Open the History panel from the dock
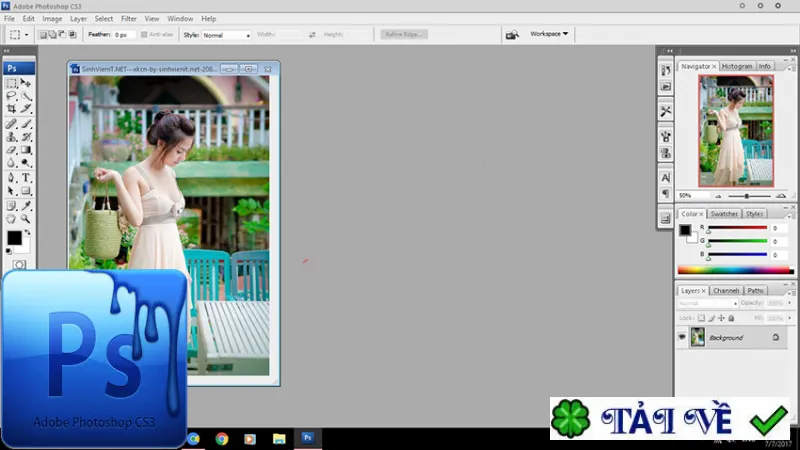 (x=665, y=70)
